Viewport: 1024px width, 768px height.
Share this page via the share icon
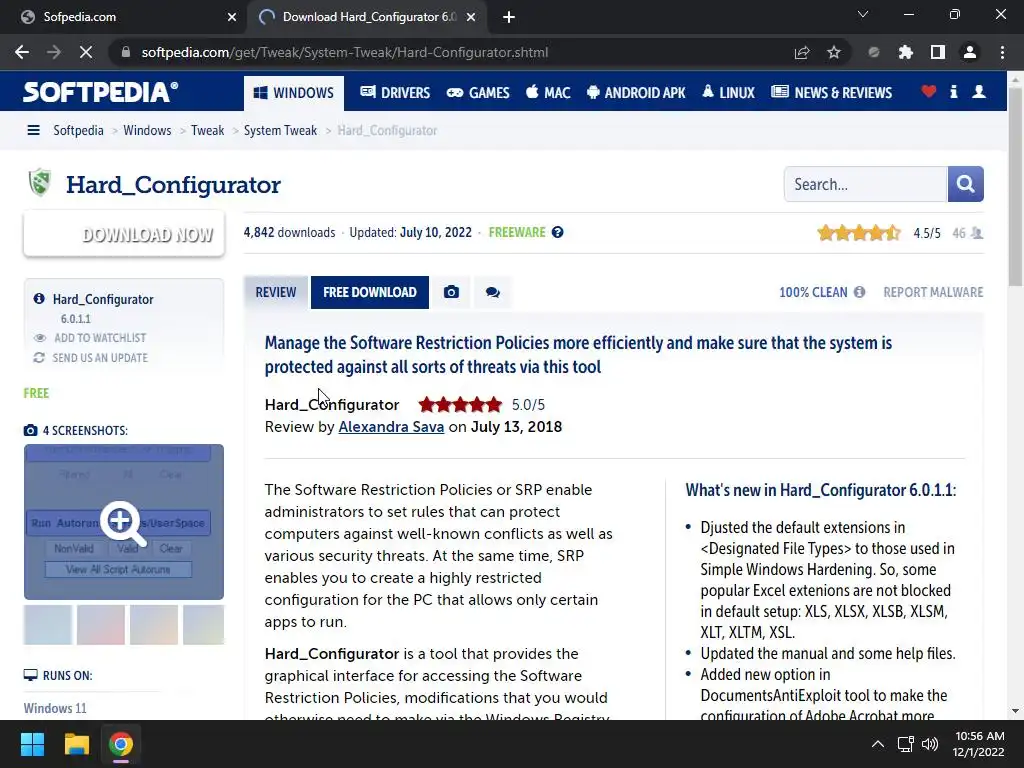click(x=802, y=52)
